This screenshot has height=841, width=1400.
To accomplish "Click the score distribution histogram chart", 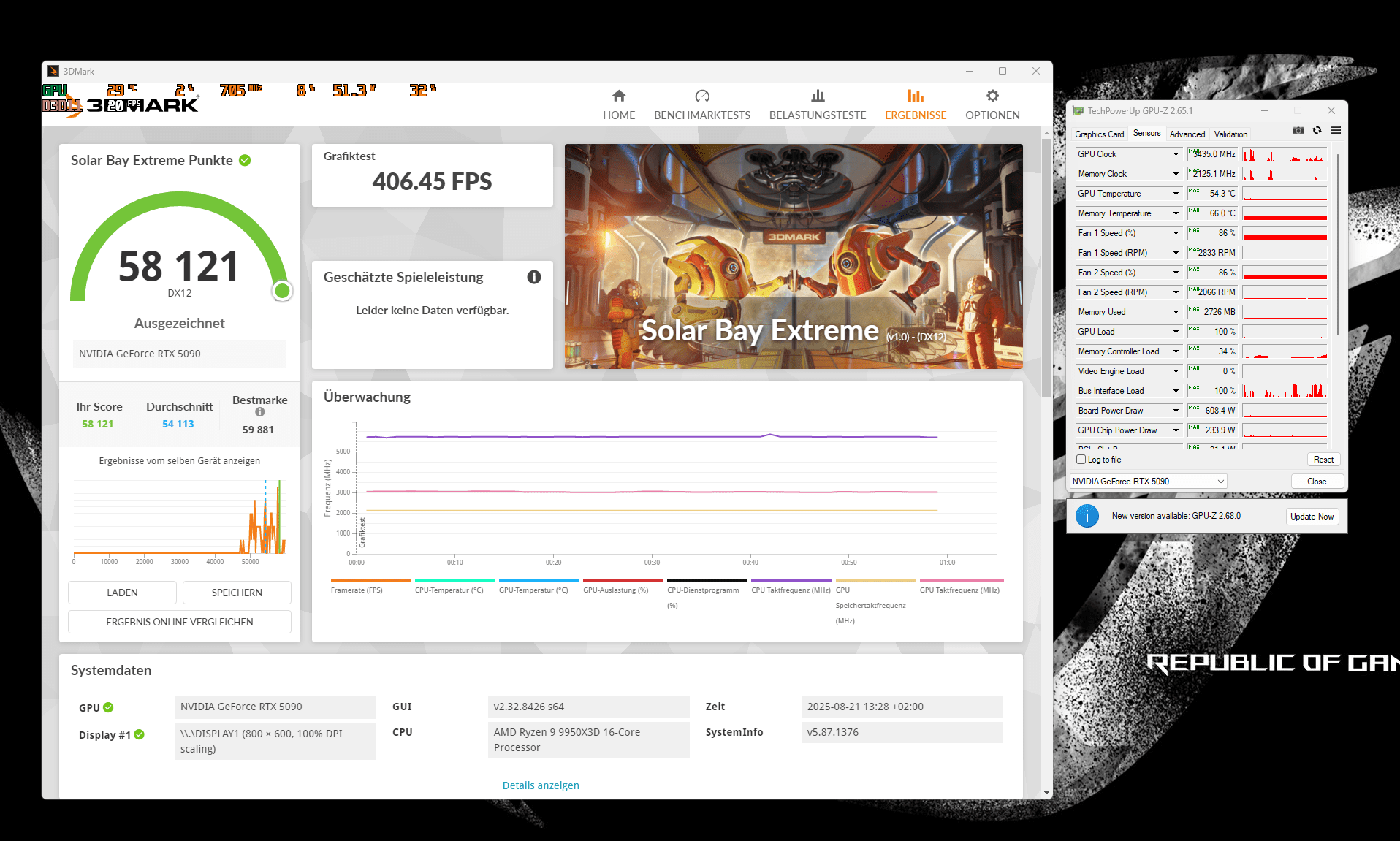I will click(x=180, y=517).
